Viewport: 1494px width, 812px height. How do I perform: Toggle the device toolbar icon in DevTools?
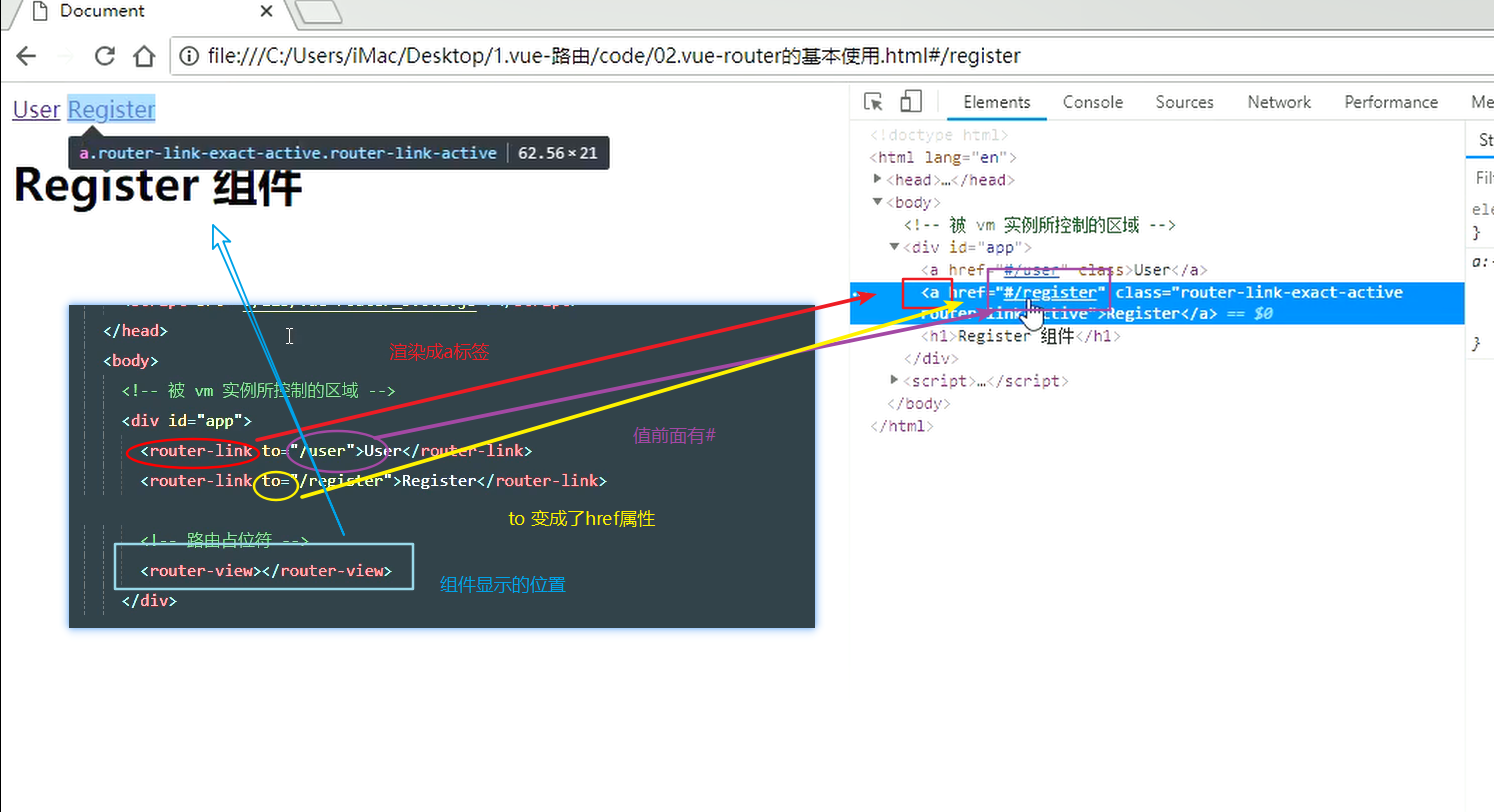click(910, 102)
